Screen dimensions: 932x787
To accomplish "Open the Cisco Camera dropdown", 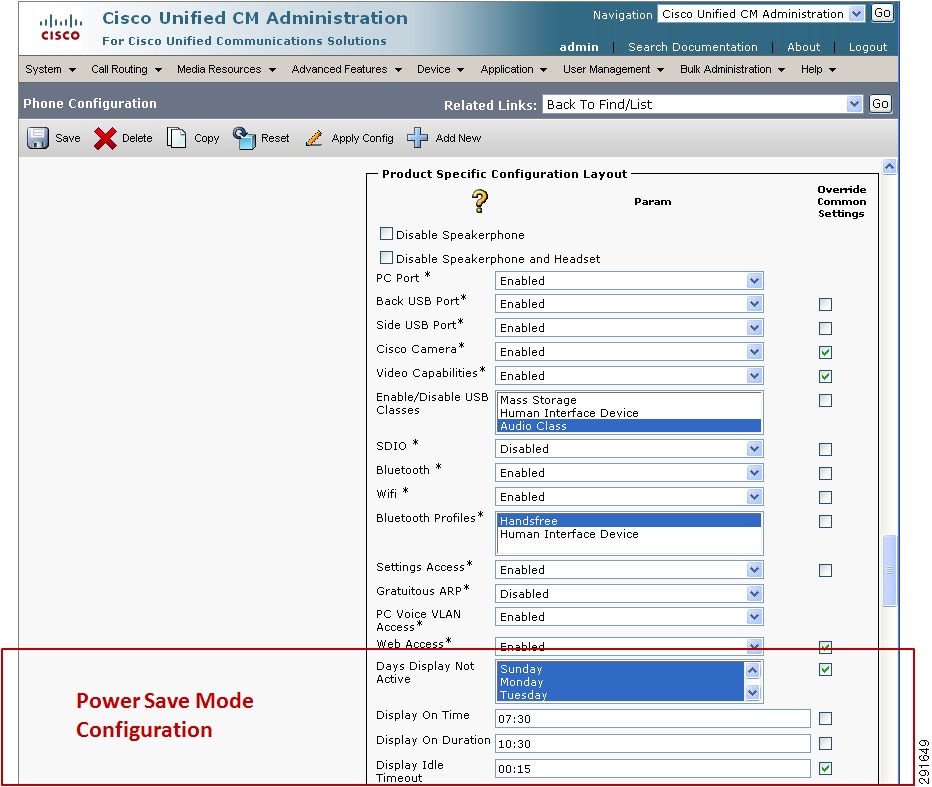I will pyautogui.click(x=629, y=352).
